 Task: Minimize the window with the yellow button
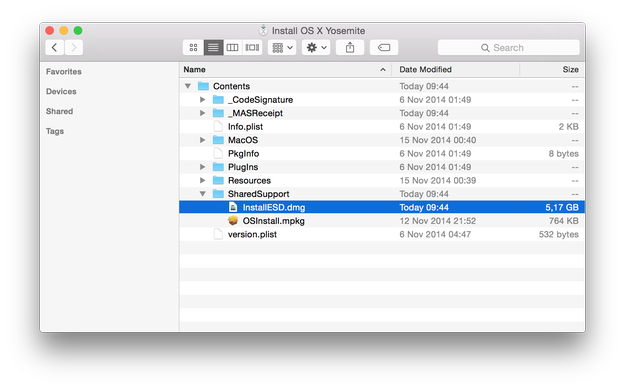(64, 30)
